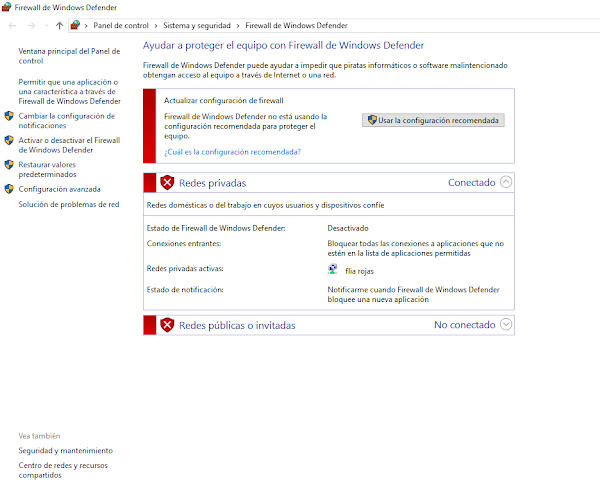The width and height of the screenshot is (600, 486).
Task: Open Permitir que una aplicación link
Action: tap(69, 91)
